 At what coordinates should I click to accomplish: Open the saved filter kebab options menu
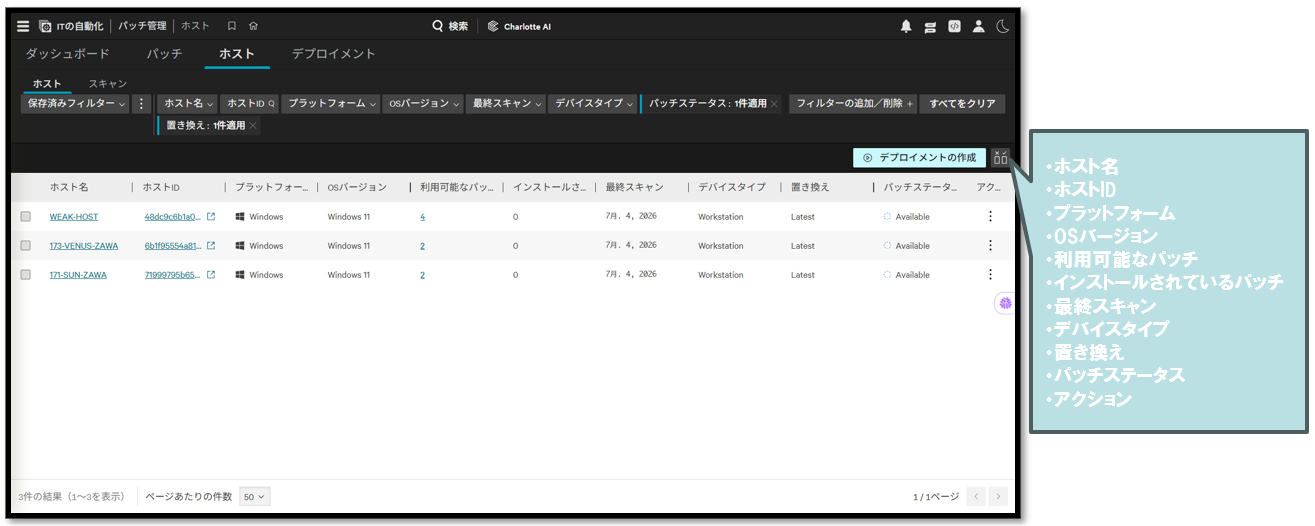coord(141,103)
